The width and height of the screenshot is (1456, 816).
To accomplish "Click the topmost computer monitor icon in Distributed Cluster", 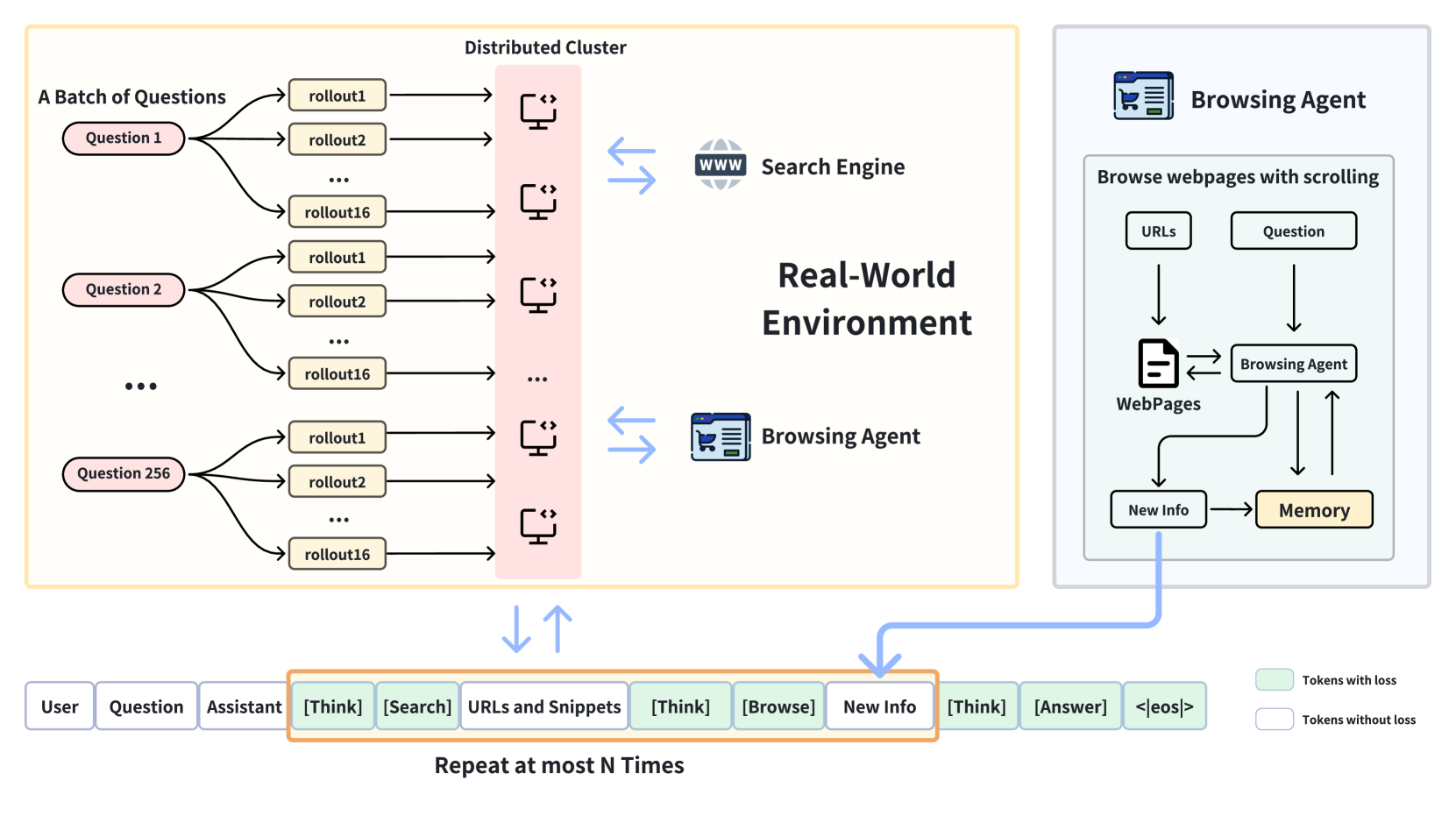I will [538, 111].
